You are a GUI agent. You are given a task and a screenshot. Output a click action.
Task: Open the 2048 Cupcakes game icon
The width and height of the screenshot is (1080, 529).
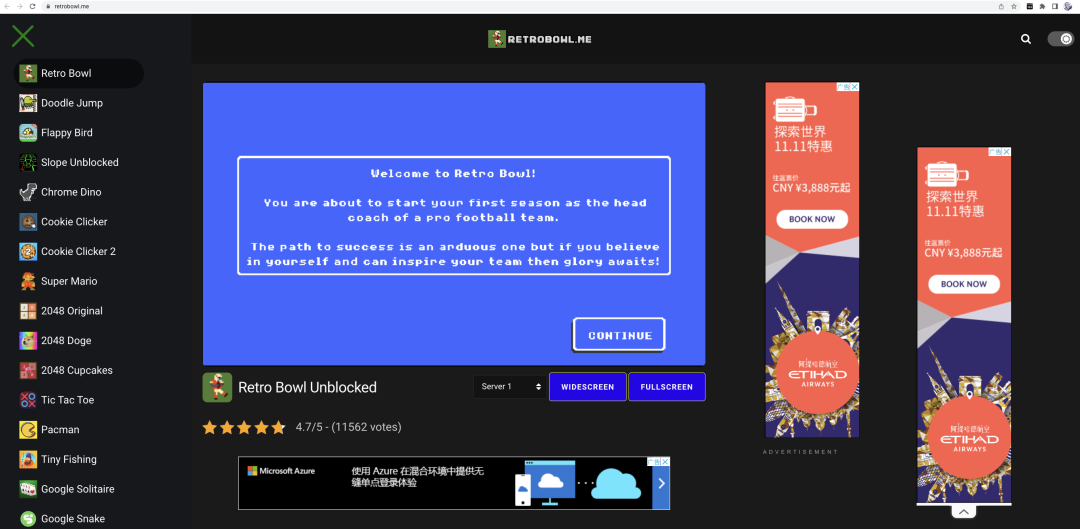tap(28, 370)
